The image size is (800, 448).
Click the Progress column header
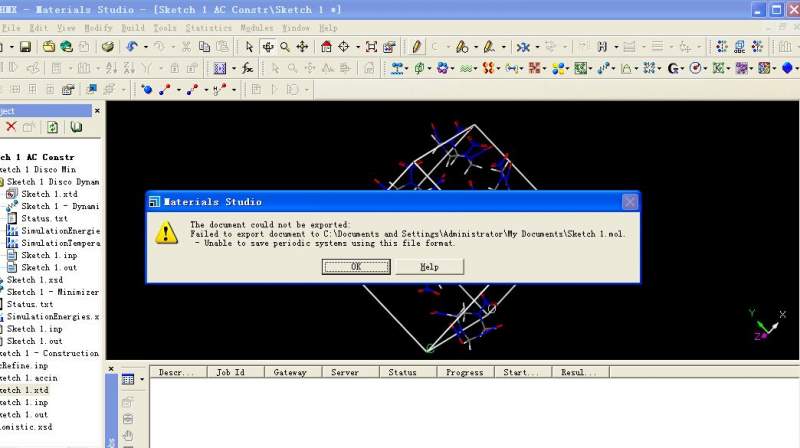tap(466, 372)
